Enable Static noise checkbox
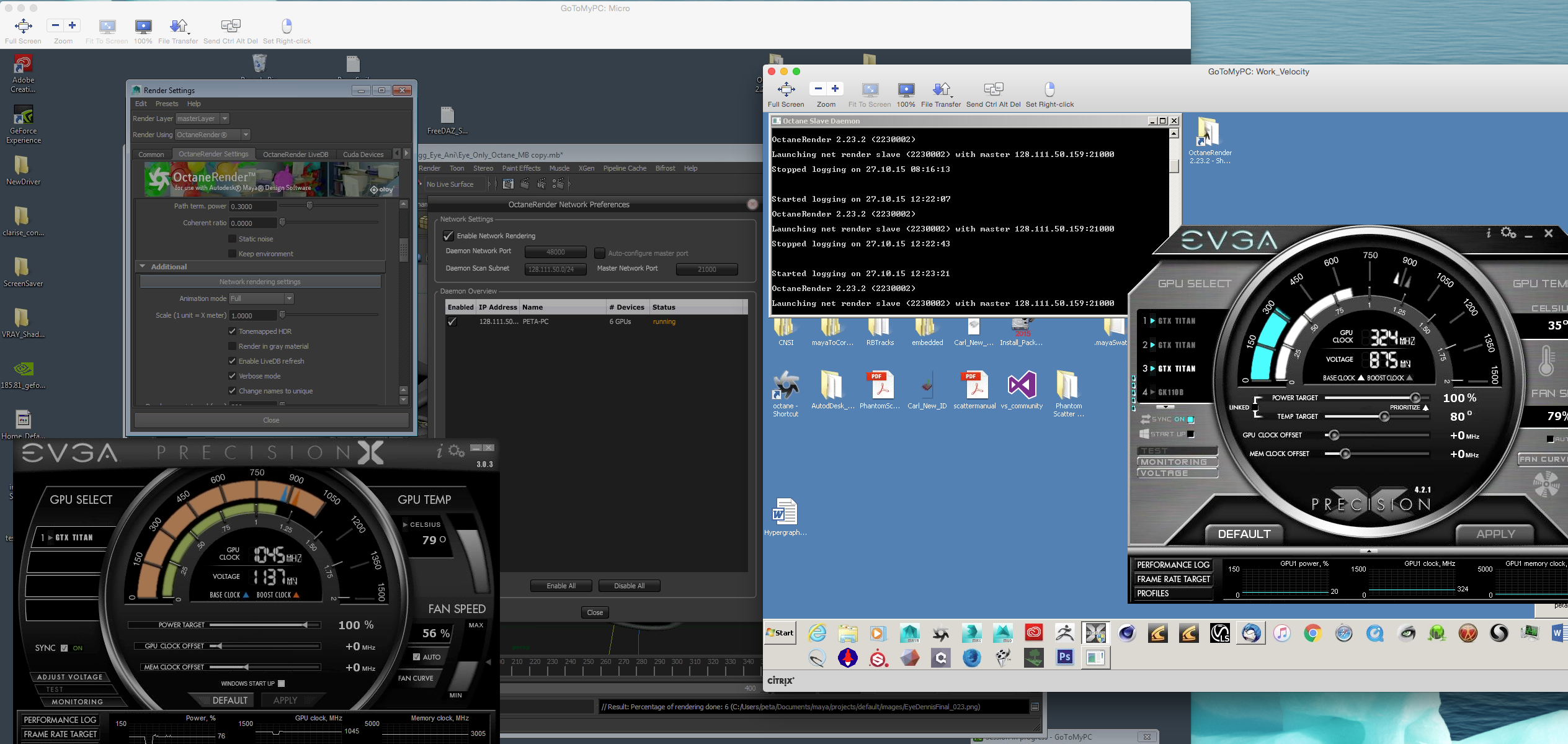 [x=232, y=239]
